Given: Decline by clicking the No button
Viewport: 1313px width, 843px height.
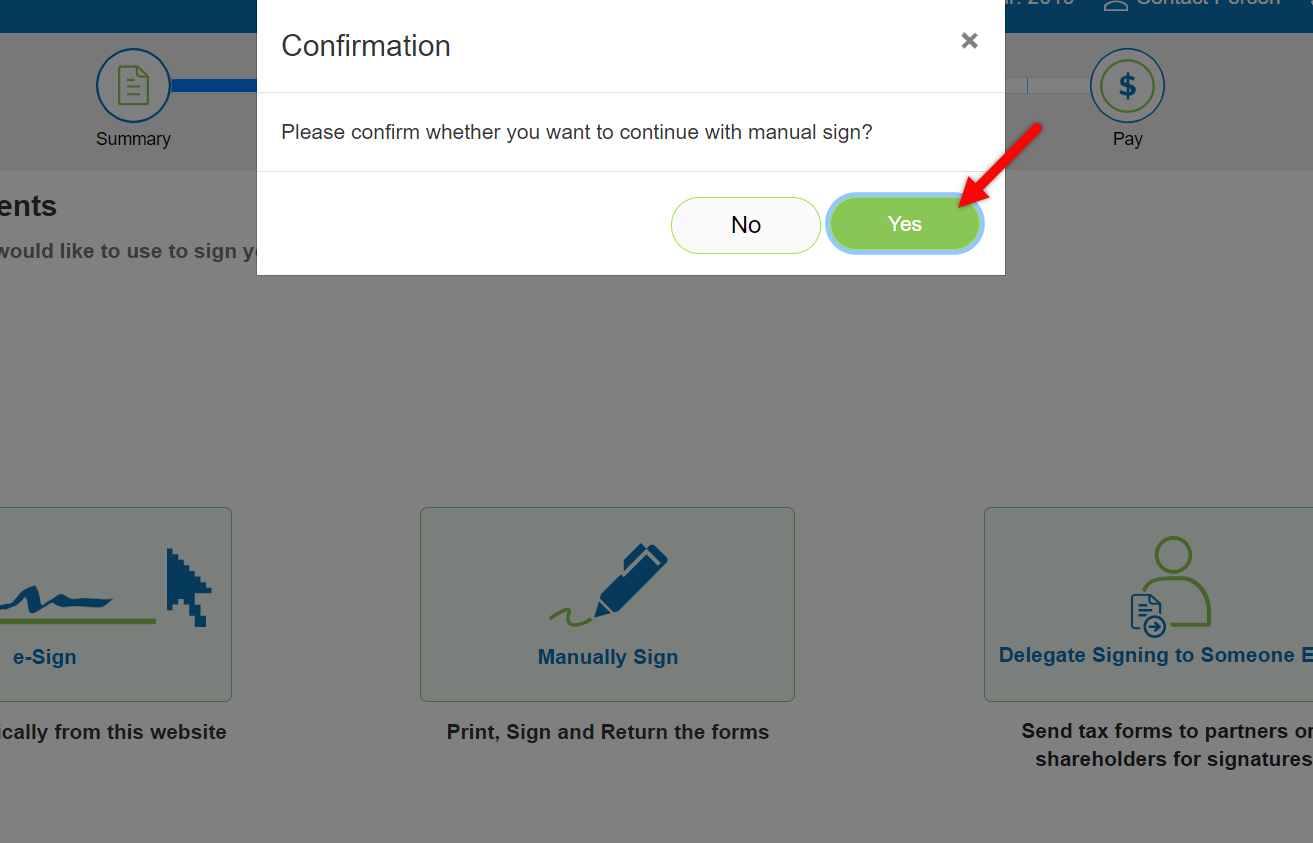Looking at the screenshot, I should 746,225.
